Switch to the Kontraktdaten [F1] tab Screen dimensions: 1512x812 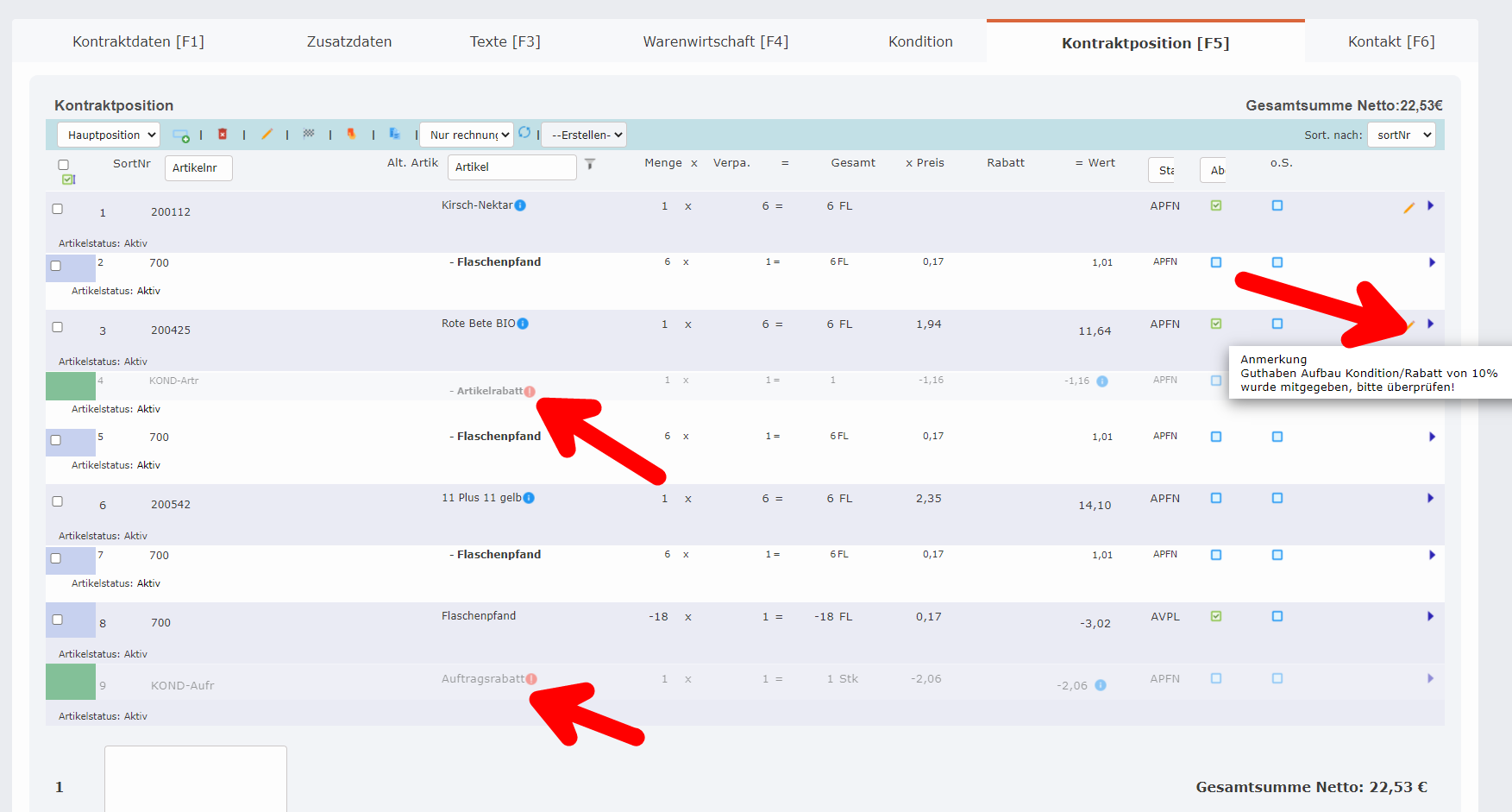tap(138, 41)
